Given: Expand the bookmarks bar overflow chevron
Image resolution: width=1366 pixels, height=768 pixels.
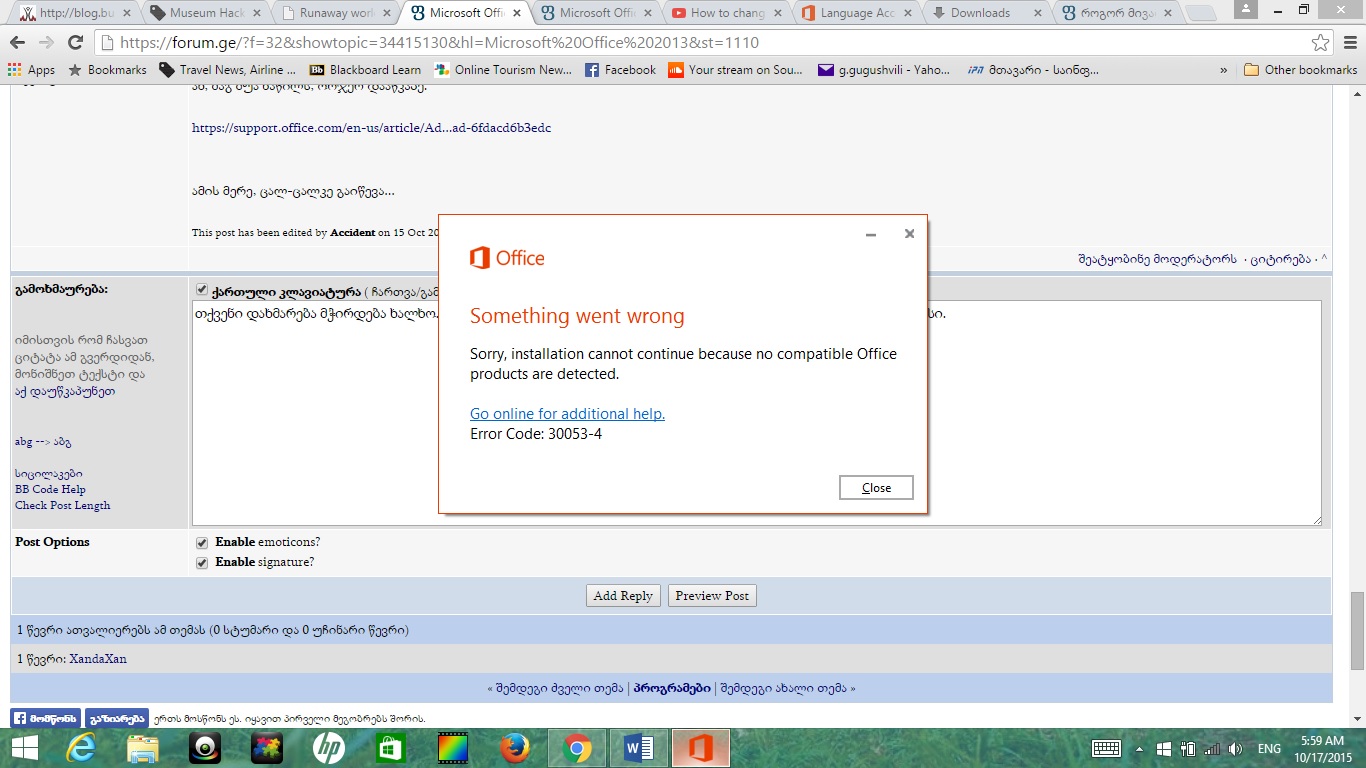Looking at the screenshot, I should pos(1224,70).
